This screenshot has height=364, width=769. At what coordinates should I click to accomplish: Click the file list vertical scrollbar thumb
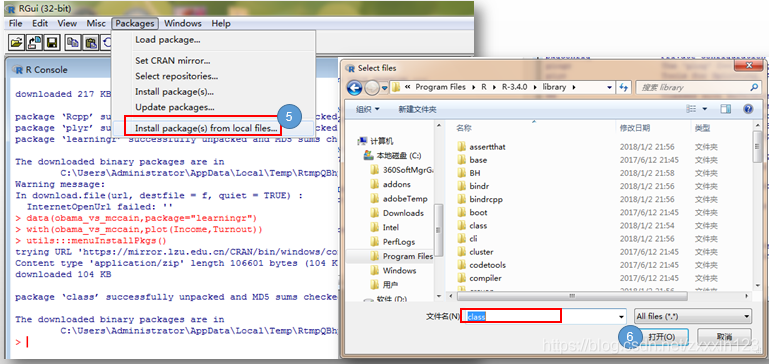coord(757,146)
